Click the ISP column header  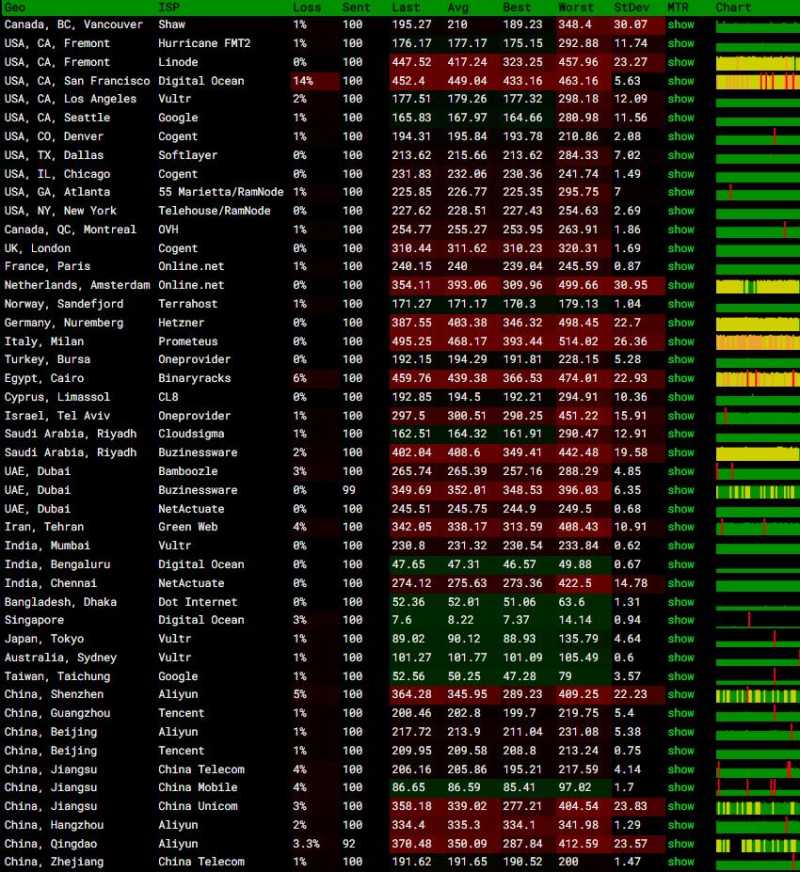click(x=169, y=7)
